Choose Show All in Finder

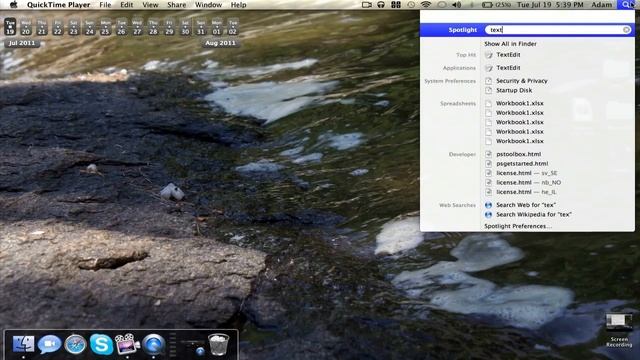[x=510, y=44]
